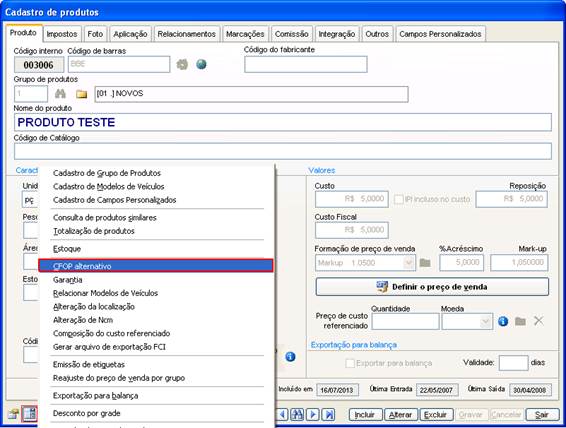Select Estoque from the menu

pyautogui.click(x=156, y=249)
